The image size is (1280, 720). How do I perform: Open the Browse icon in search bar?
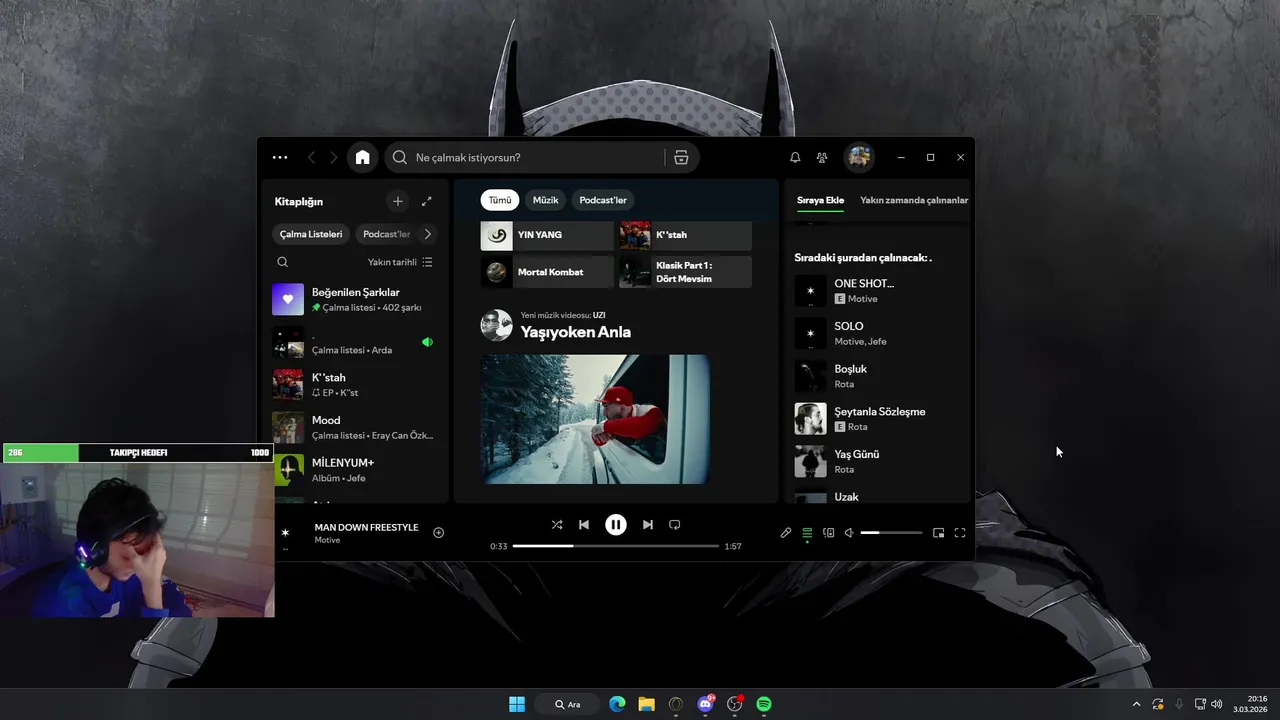point(681,157)
